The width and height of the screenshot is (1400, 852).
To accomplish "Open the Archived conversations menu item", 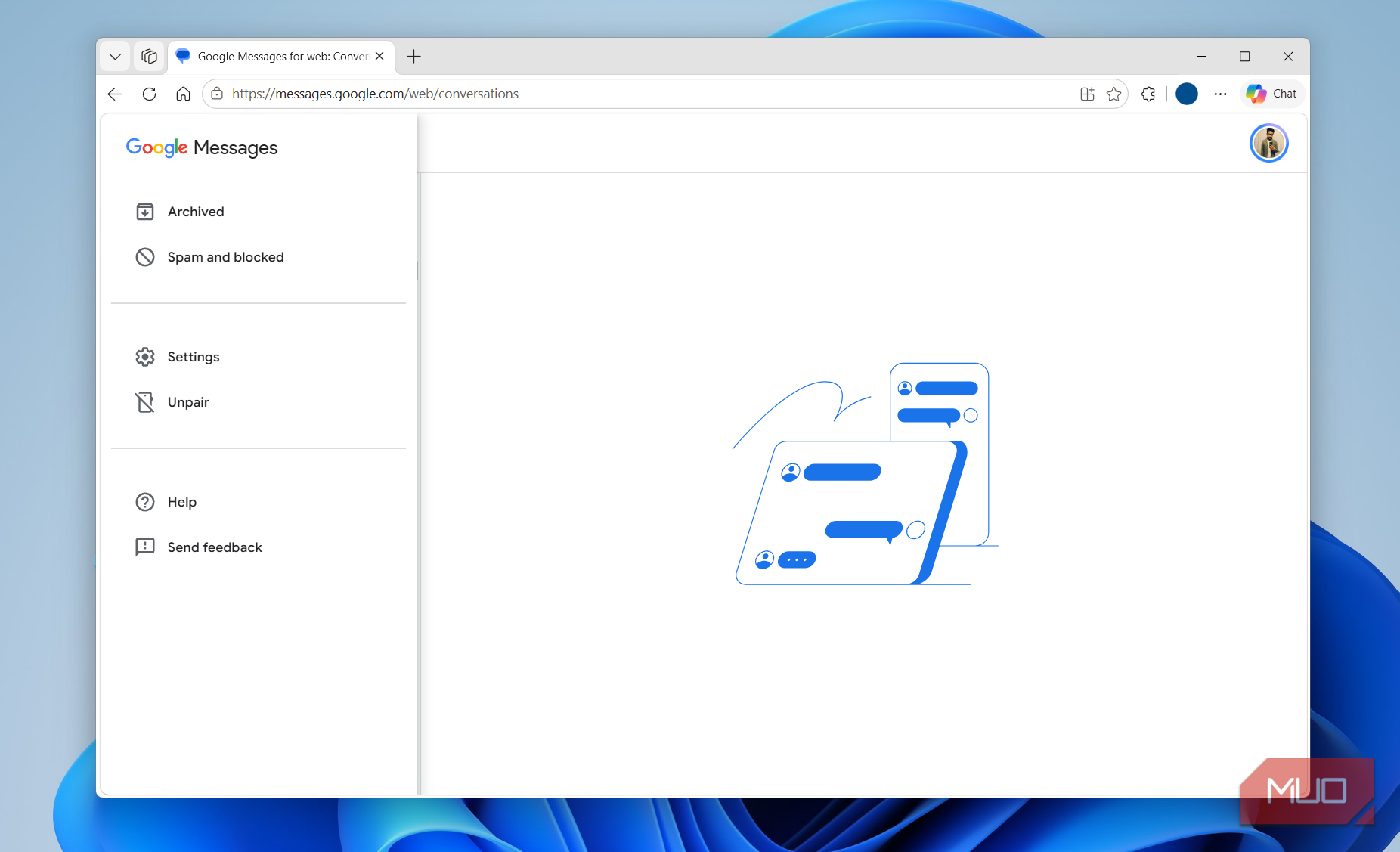I will coord(259,212).
